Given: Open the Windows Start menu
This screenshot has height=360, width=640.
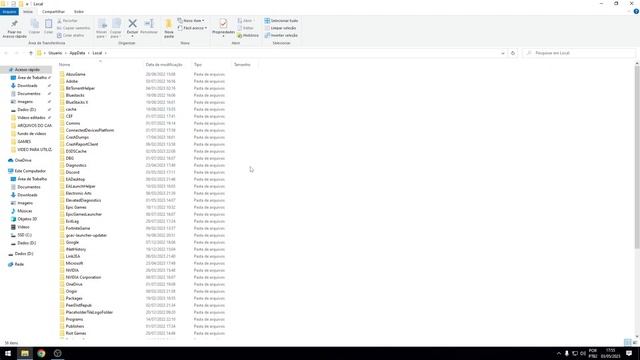Looking at the screenshot, I should tap(8, 353).
